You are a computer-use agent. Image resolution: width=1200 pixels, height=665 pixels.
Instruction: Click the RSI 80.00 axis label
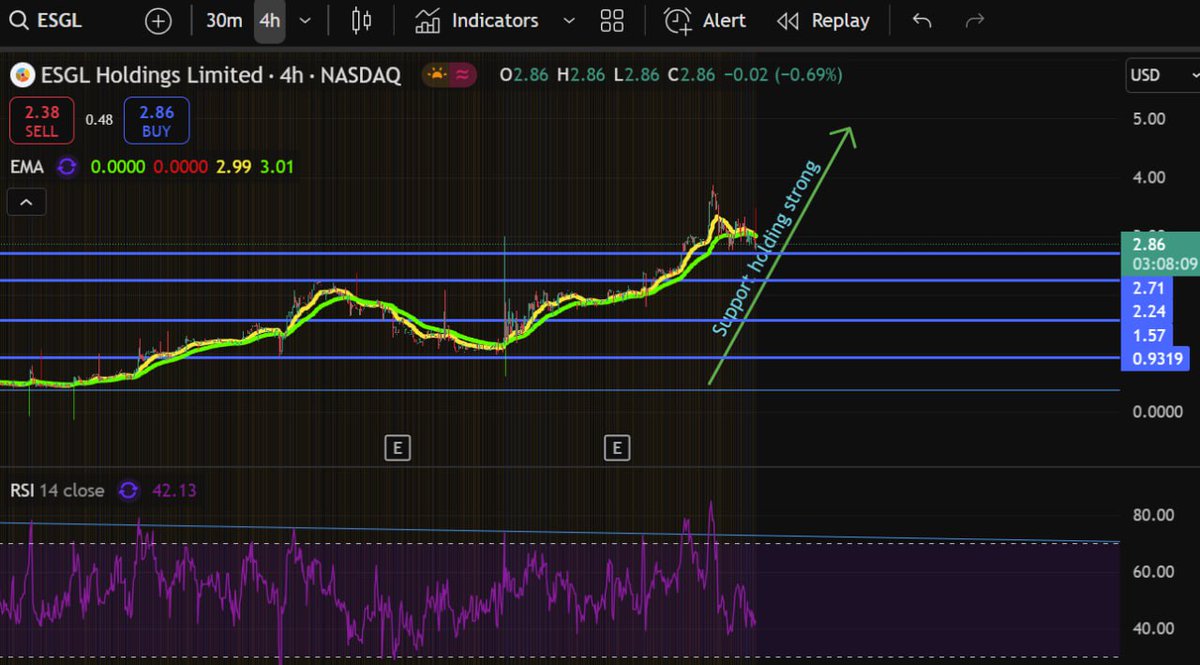click(1153, 515)
